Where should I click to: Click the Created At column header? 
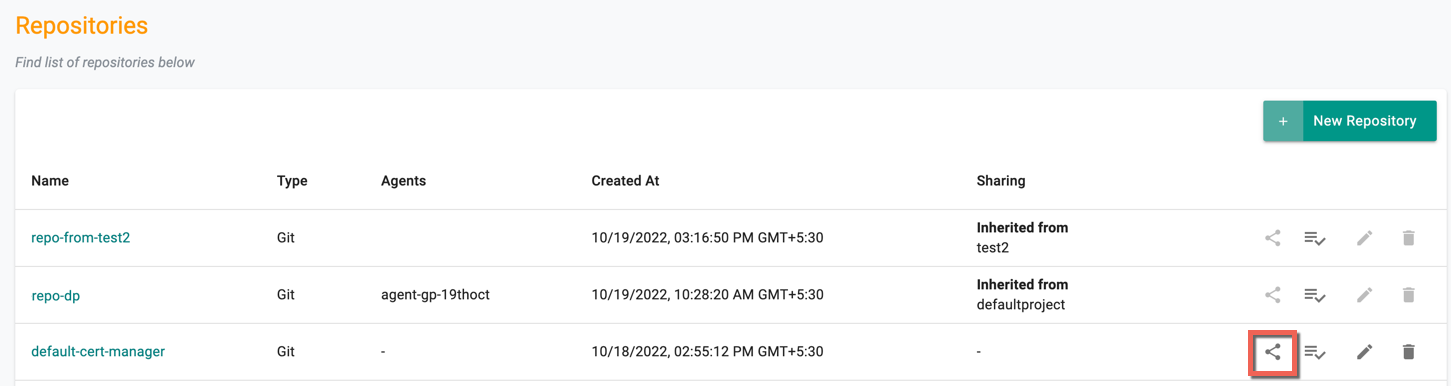625,181
